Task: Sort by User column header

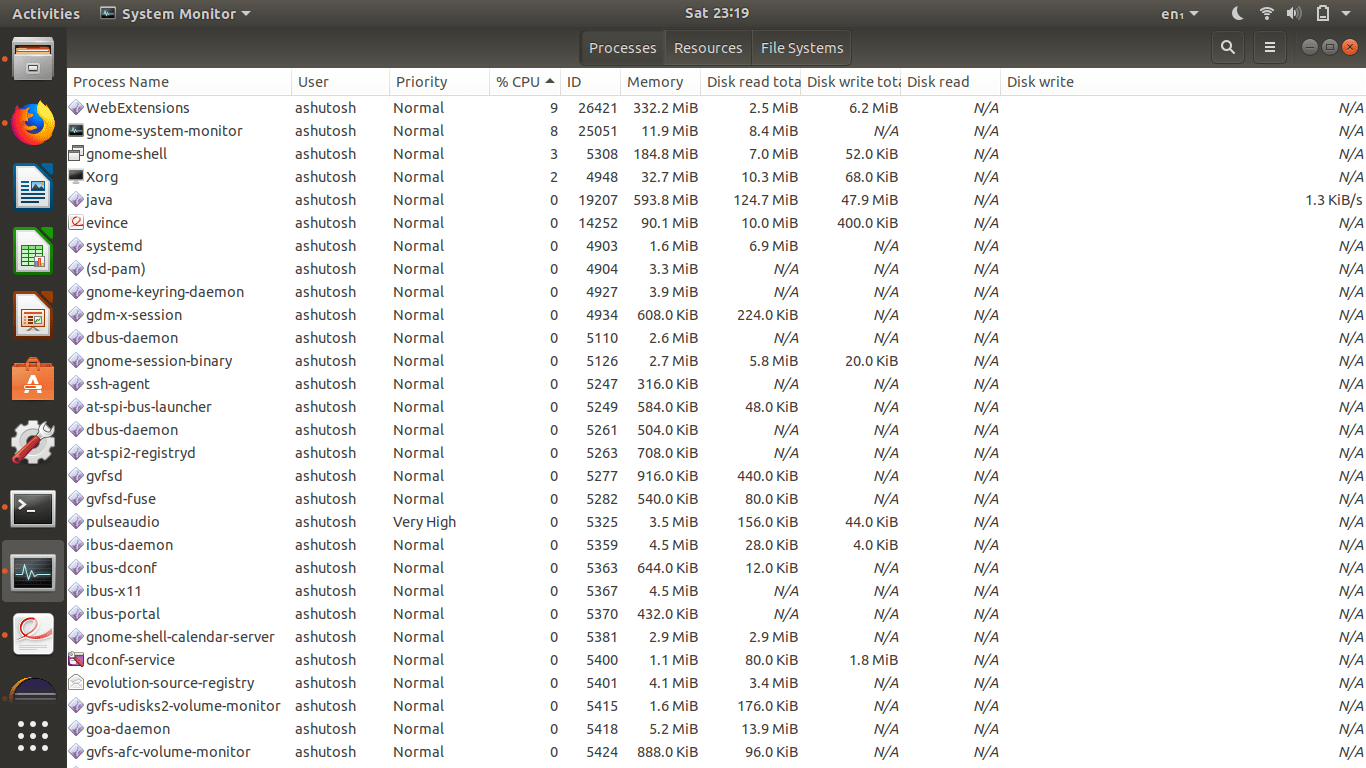Action: (x=340, y=82)
